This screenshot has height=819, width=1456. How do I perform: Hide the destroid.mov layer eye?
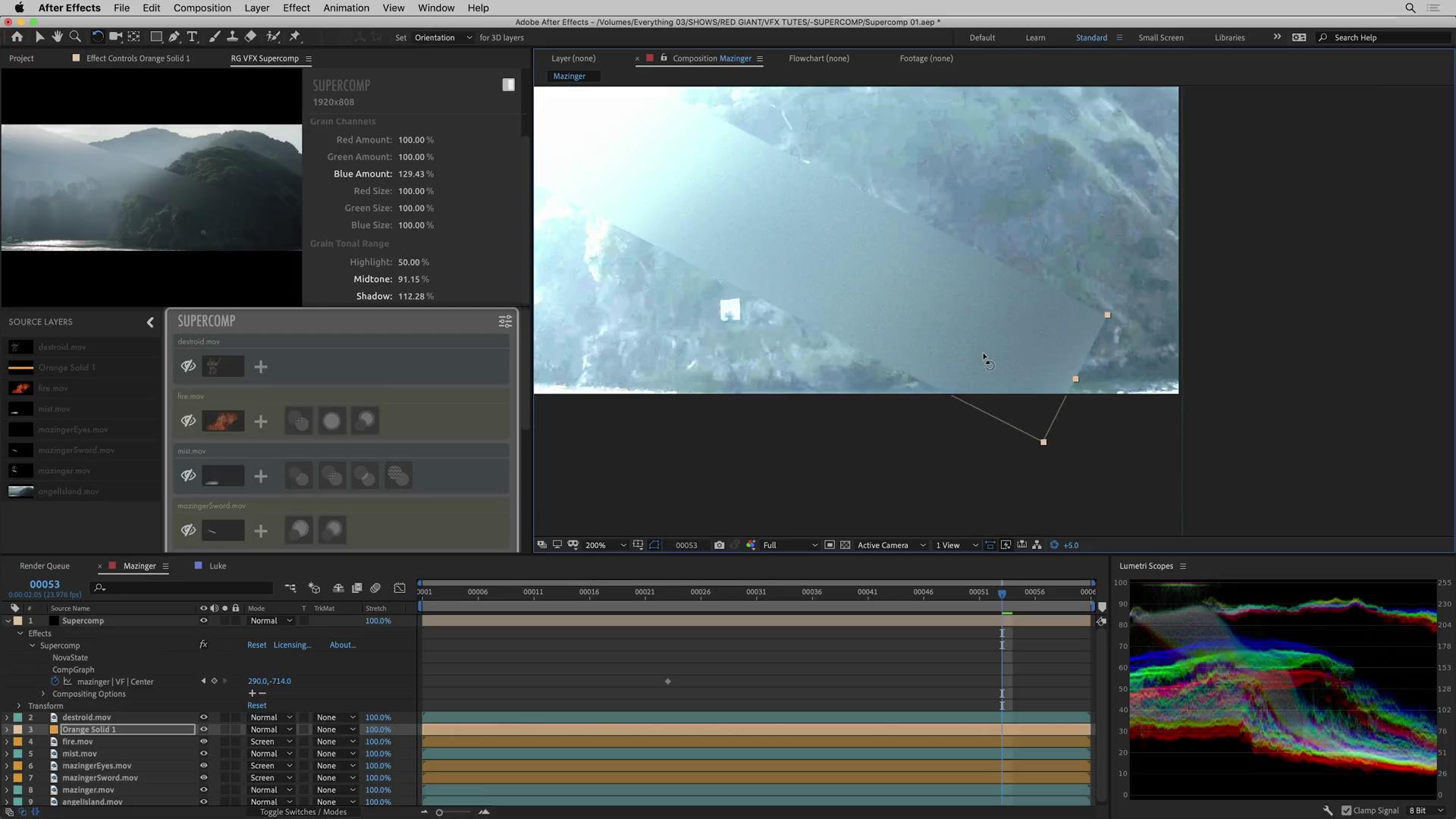point(203,717)
